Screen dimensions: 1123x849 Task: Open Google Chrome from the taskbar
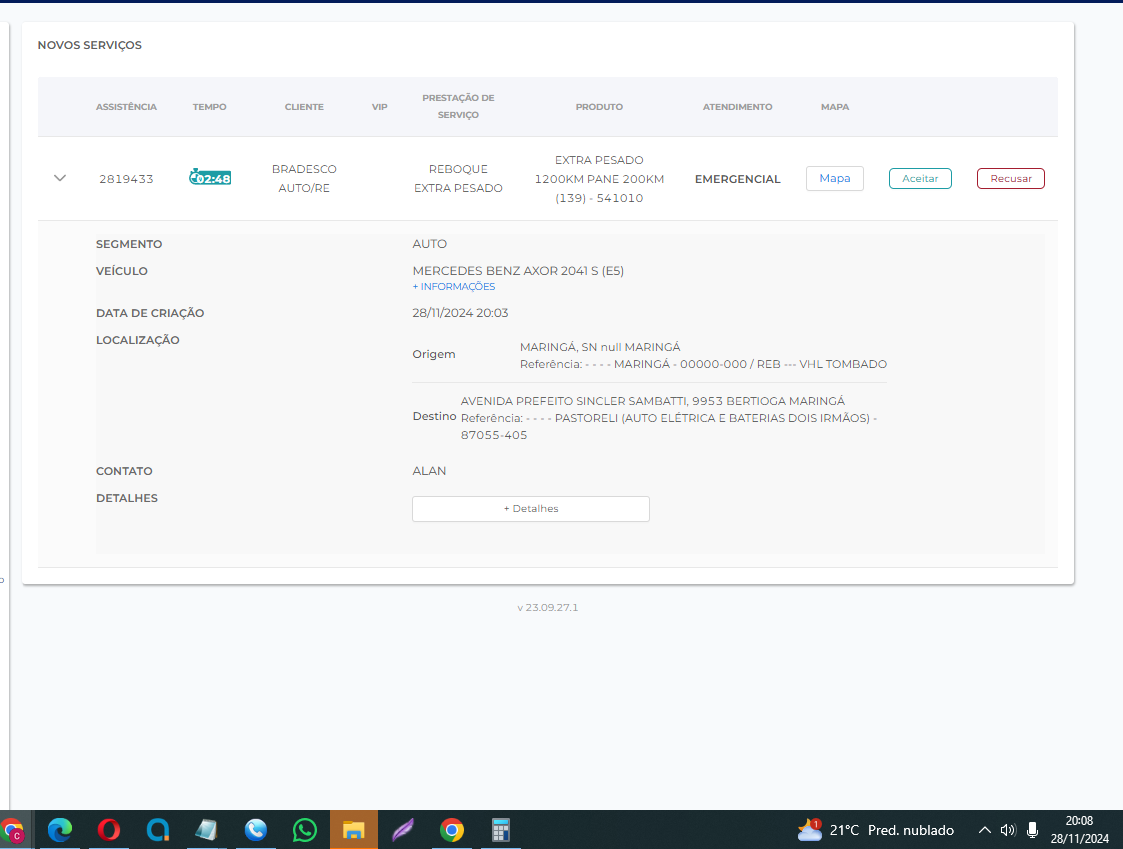click(452, 830)
